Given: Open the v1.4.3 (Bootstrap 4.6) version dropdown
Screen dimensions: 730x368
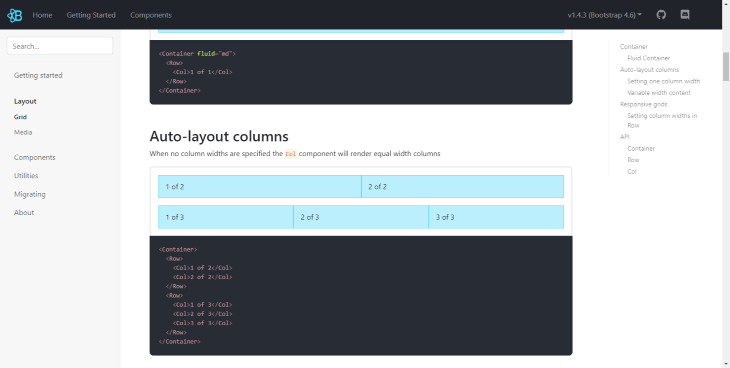Looking at the screenshot, I should point(604,15).
